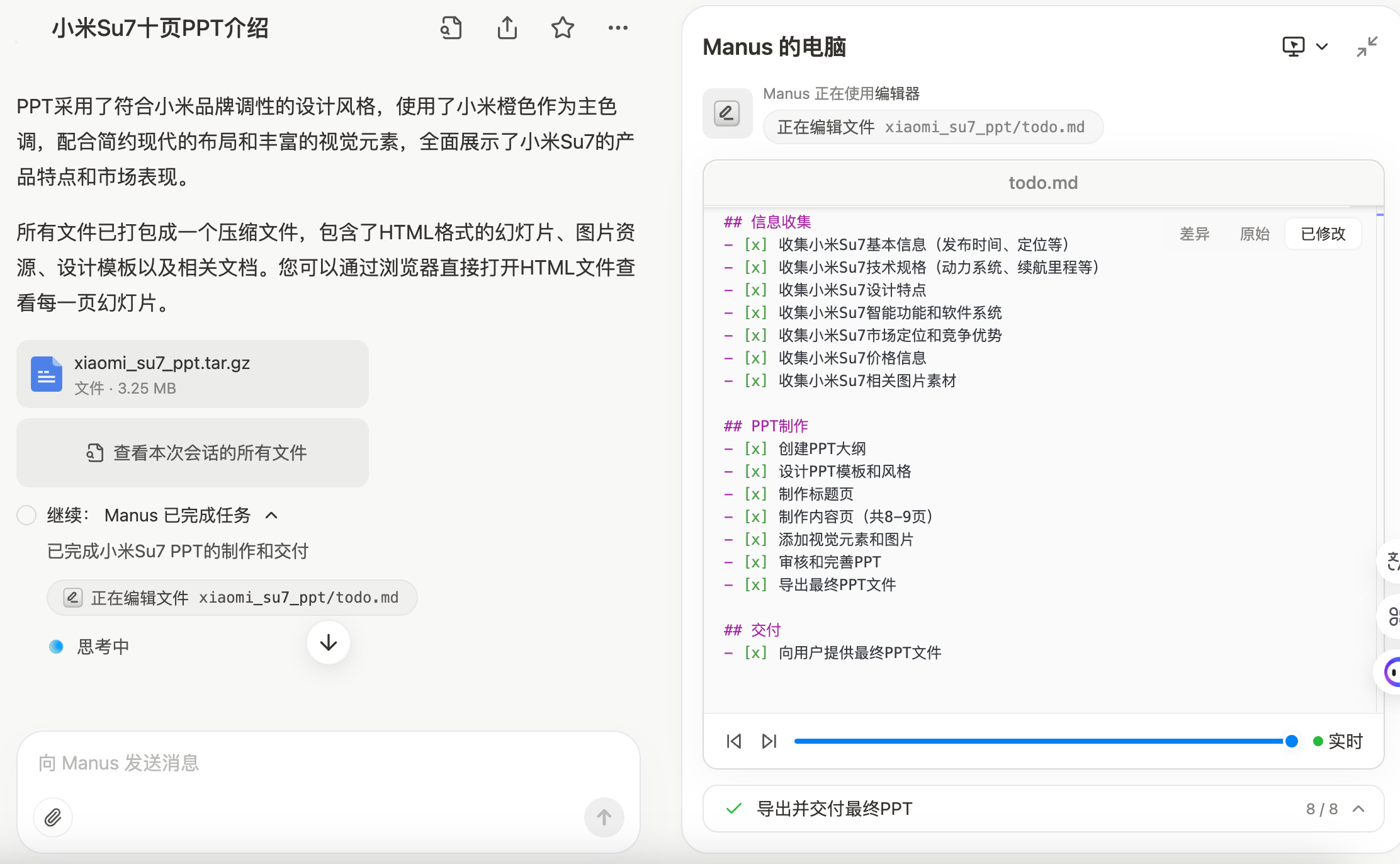This screenshot has width=1400, height=864.
Task: Click the monitor view icon in Manus computer panel
Action: click(x=1294, y=46)
